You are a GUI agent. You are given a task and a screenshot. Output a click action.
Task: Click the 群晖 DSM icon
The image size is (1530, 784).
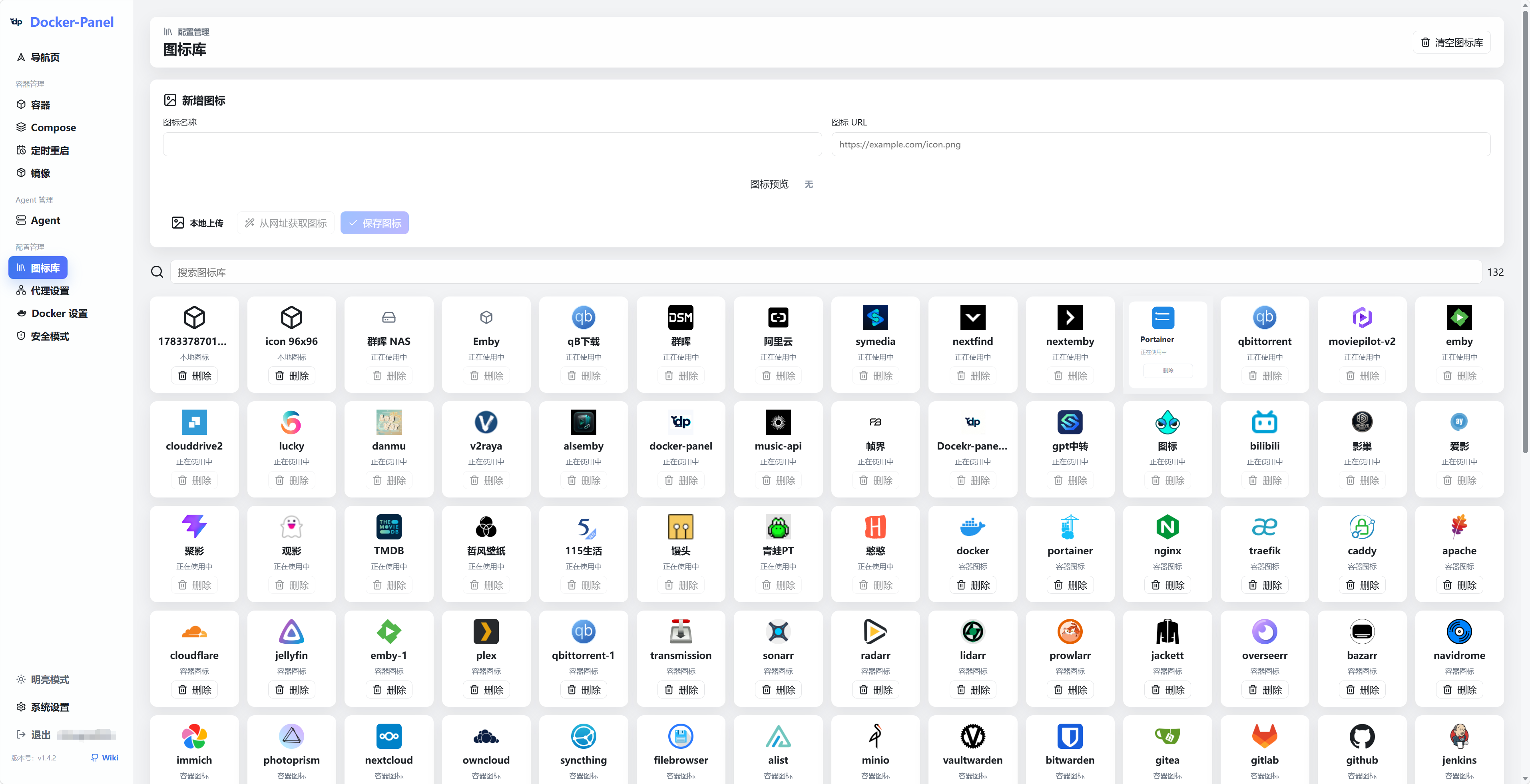point(681,317)
